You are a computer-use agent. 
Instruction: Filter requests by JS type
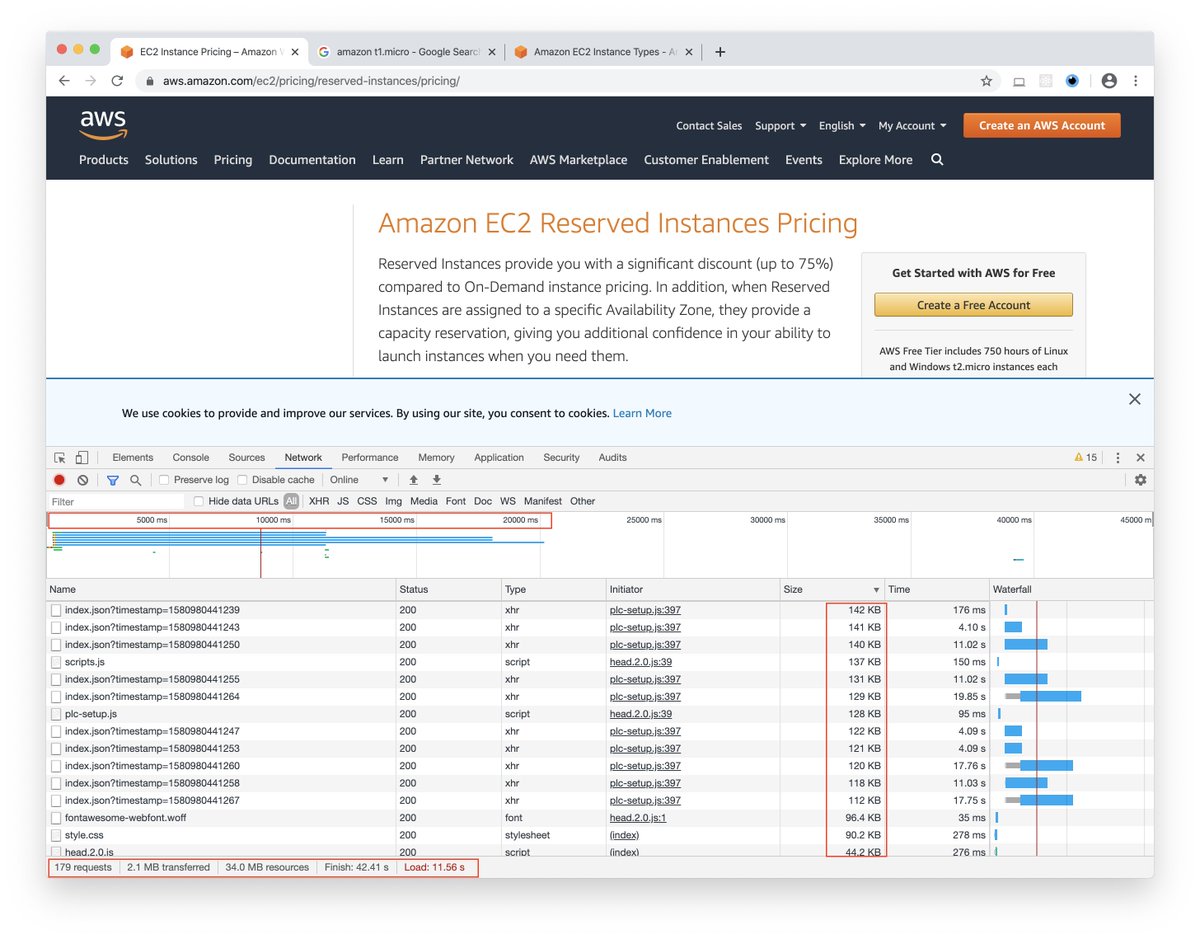[343, 501]
